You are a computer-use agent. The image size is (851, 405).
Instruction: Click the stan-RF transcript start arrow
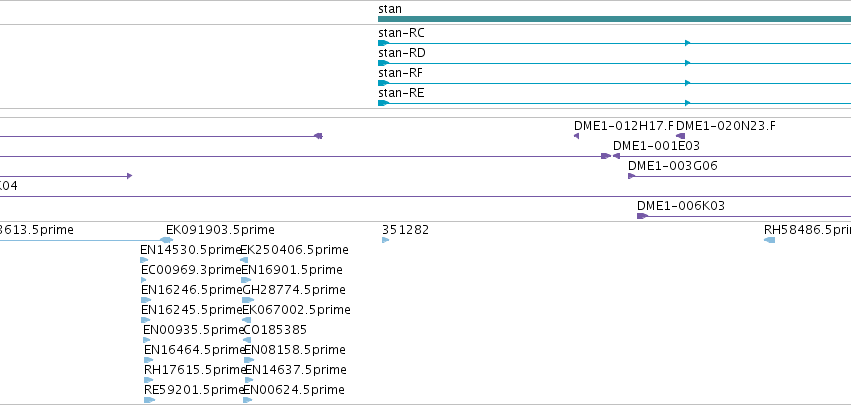coord(383,83)
